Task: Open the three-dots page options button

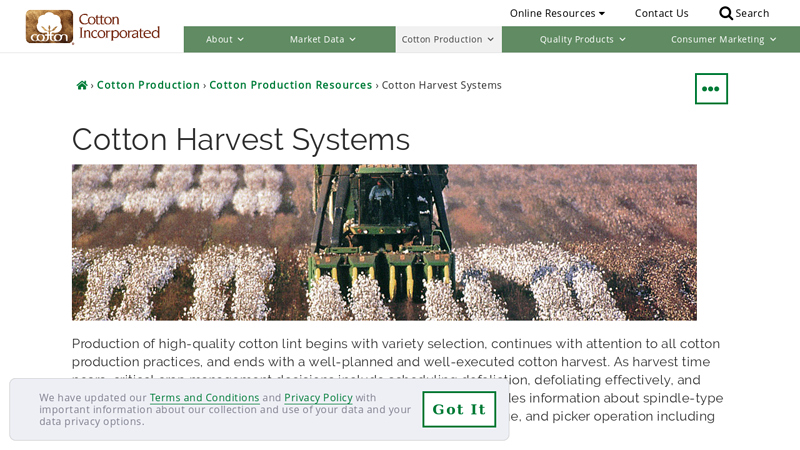Action: (x=711, y=89)
